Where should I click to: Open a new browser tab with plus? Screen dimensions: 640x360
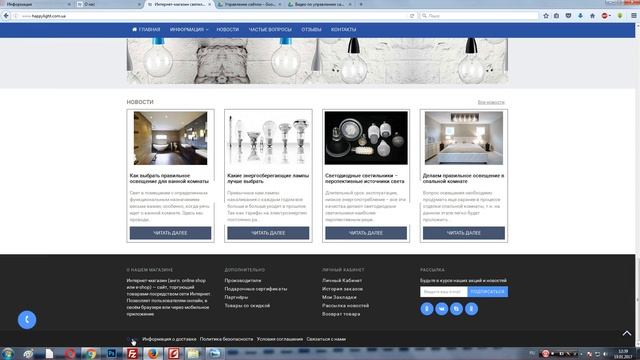pos(361,4)
